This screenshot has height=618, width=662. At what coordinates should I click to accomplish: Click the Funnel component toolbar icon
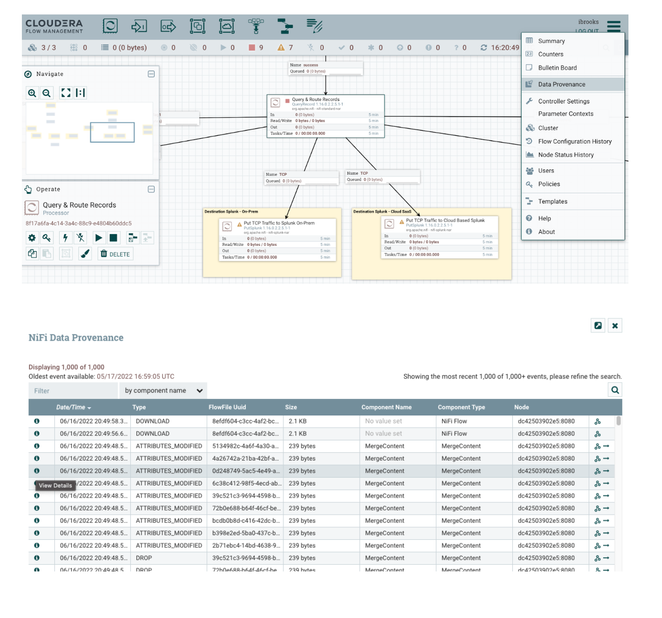click(x=256, y=26)
